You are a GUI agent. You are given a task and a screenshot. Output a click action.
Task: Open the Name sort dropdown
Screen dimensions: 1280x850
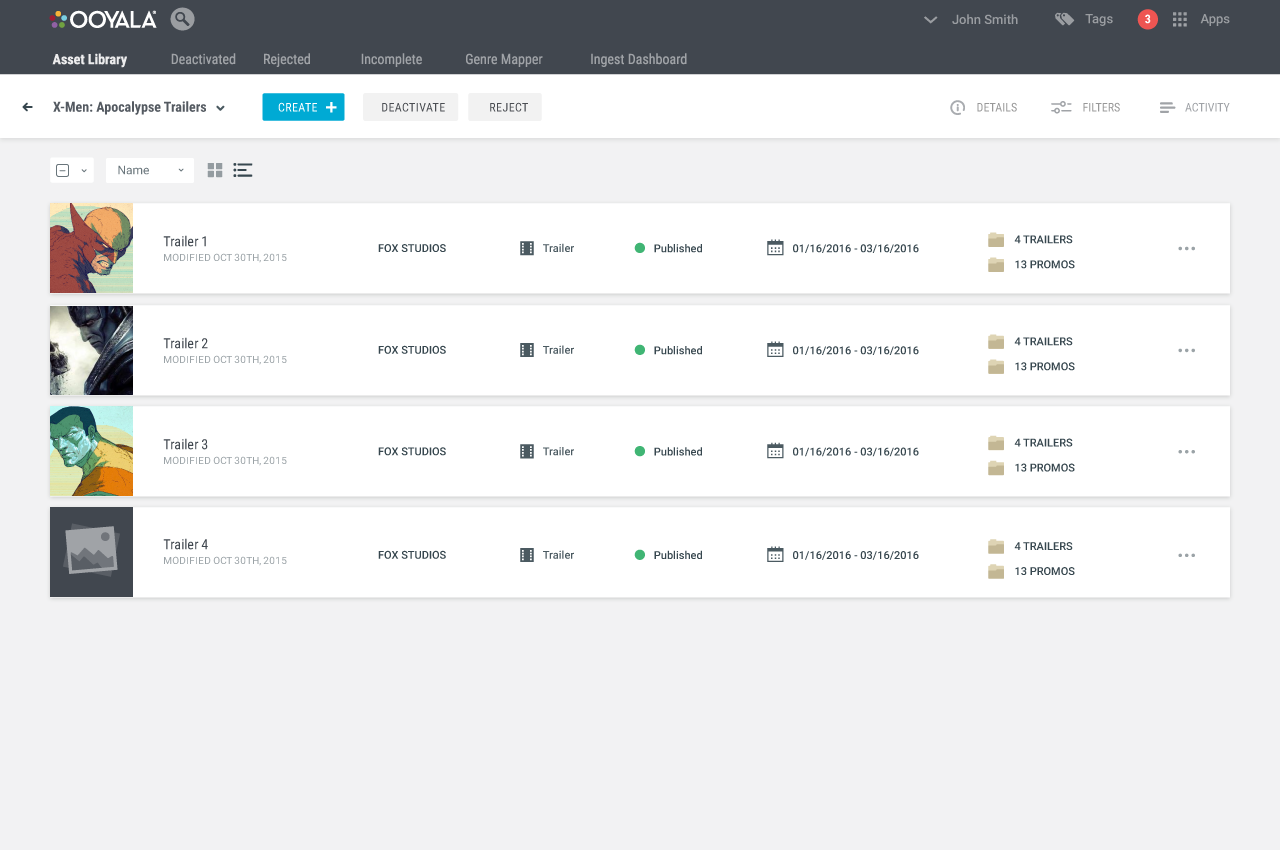[150, 170]
